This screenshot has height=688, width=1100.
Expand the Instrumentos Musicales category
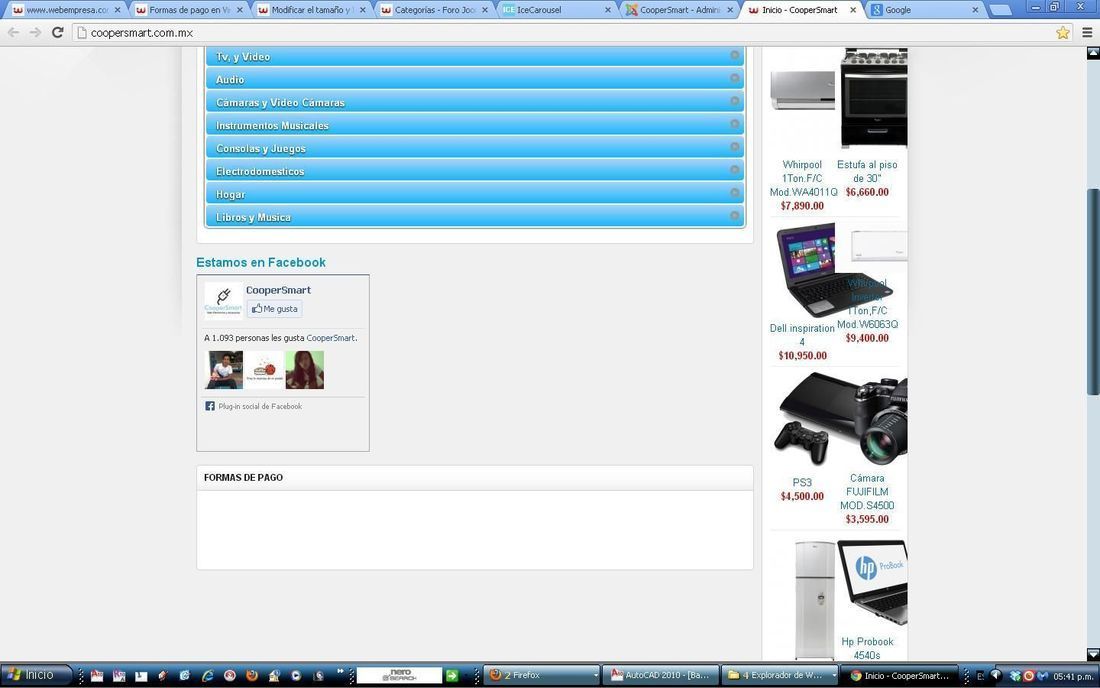(475, 125)
